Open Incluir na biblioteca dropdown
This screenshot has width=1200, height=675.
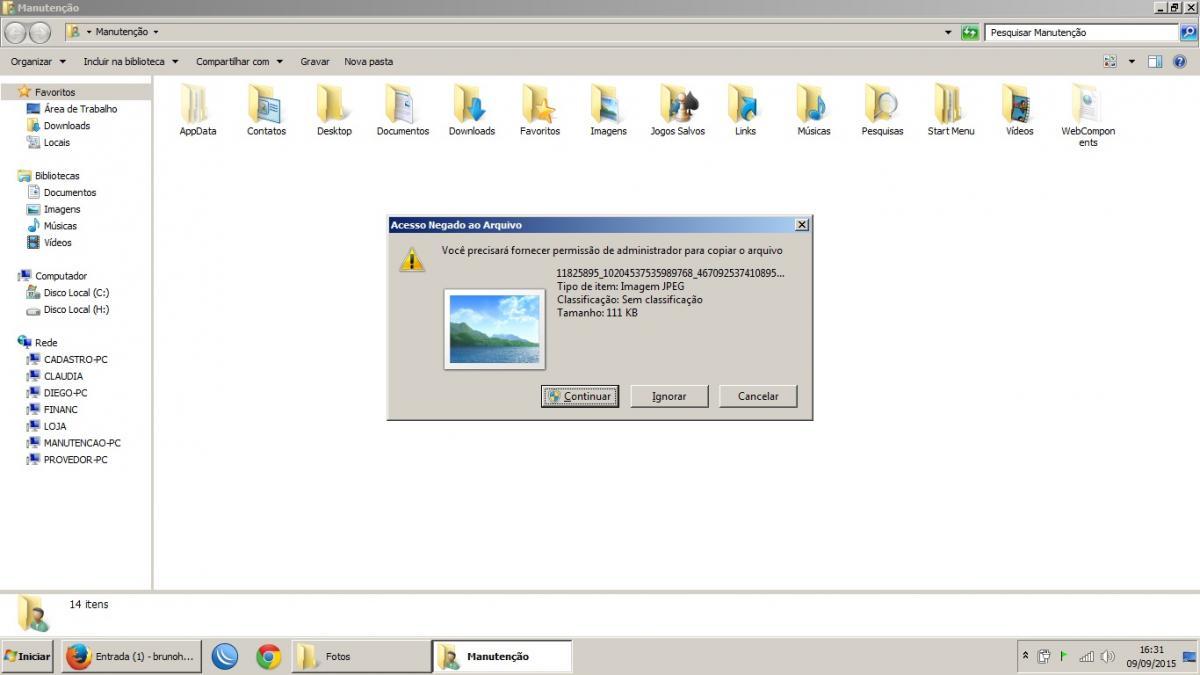[131, 61]
